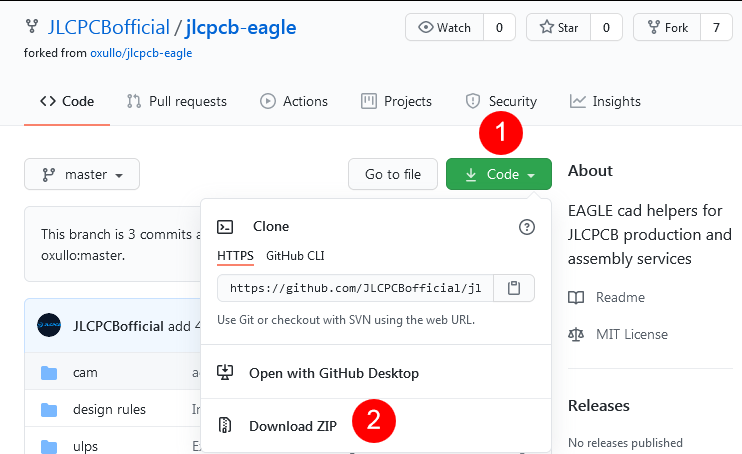Image resolution: width=742 pixels, height=454 pixels.
Task: Click the 'Use Git or checkout with SVN' text
Action: click(346, 320)
